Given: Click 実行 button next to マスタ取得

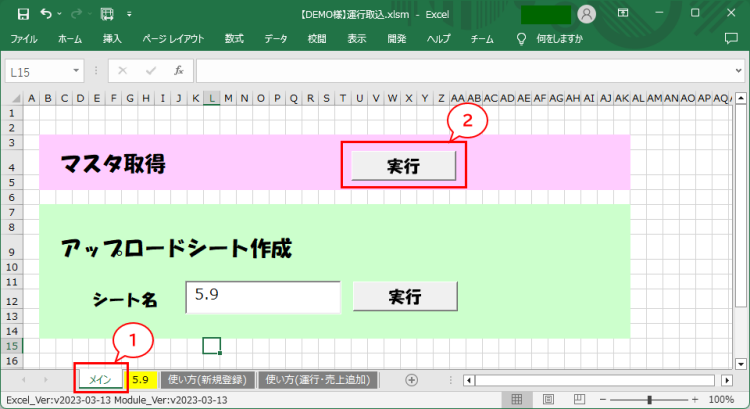Looking at the screenshot, I should (403, 166).
